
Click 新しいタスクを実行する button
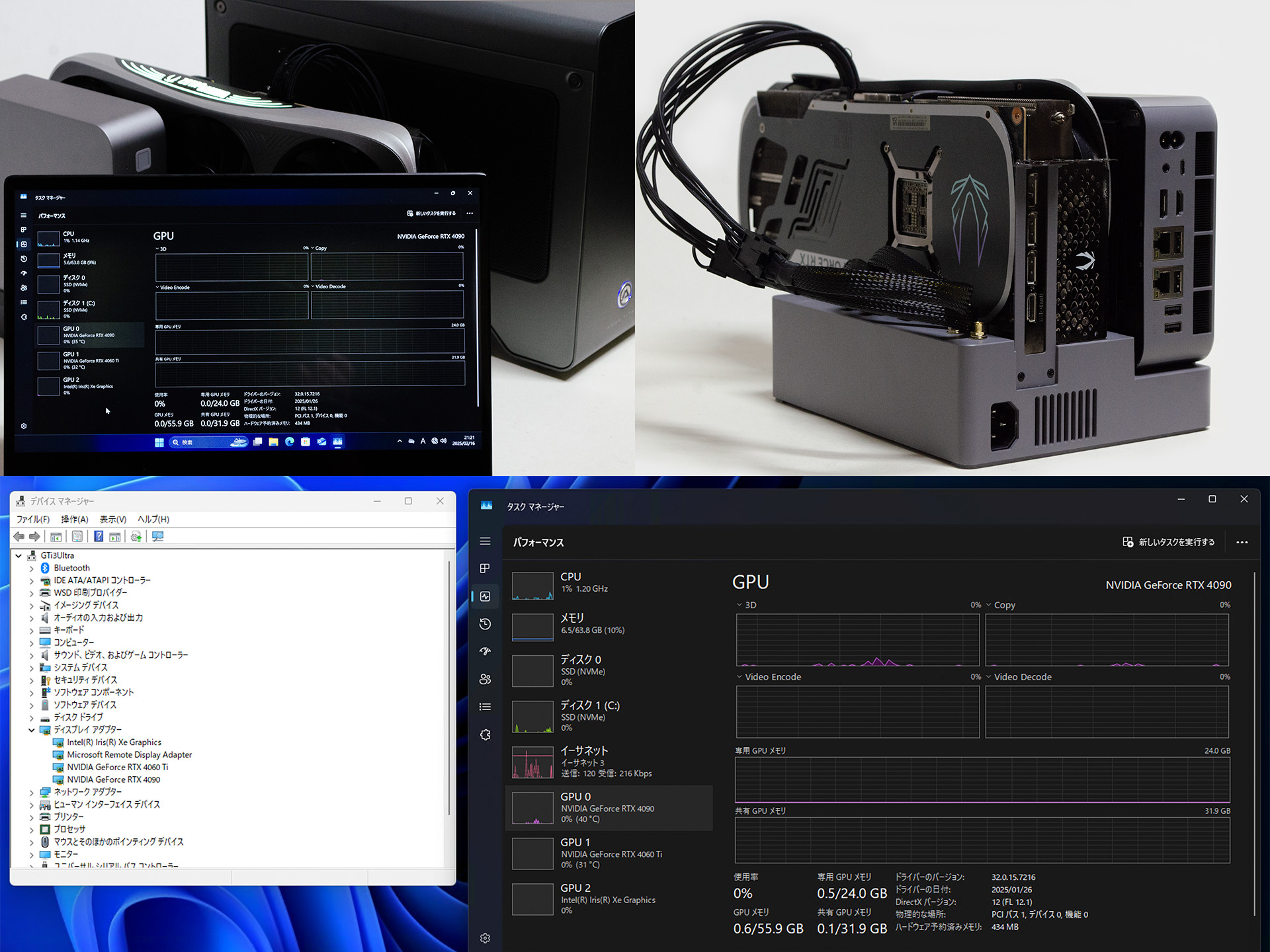click(1169, 542)
